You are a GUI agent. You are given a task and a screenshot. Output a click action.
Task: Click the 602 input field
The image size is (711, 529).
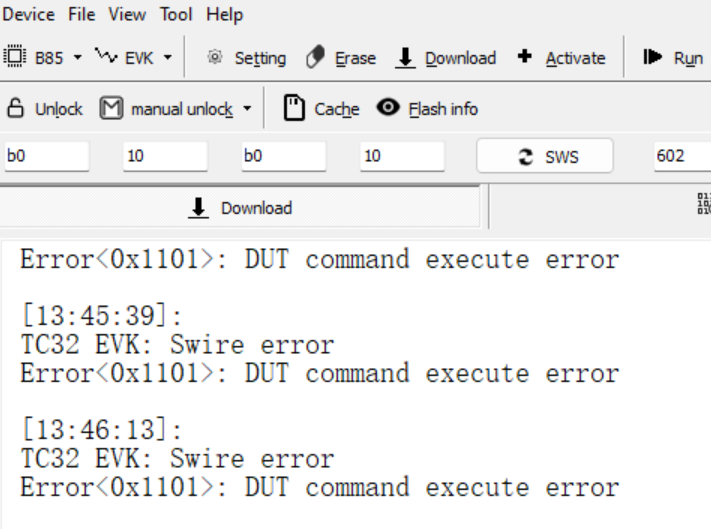[682, 156]
